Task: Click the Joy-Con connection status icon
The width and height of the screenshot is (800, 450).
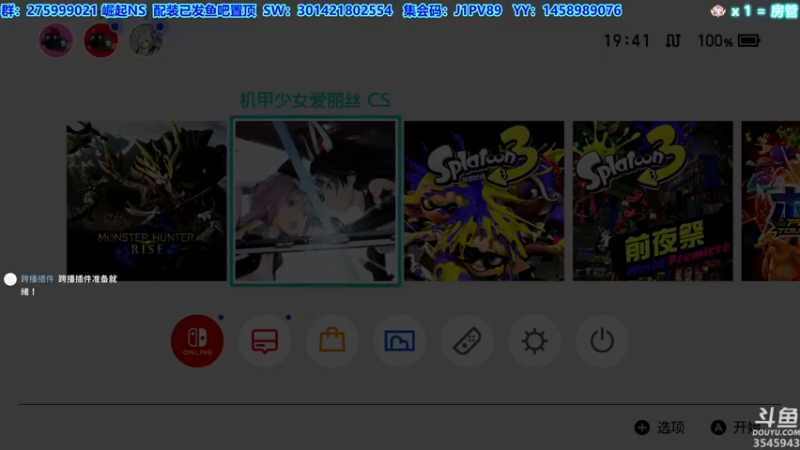Action: [x=673, y=41]
